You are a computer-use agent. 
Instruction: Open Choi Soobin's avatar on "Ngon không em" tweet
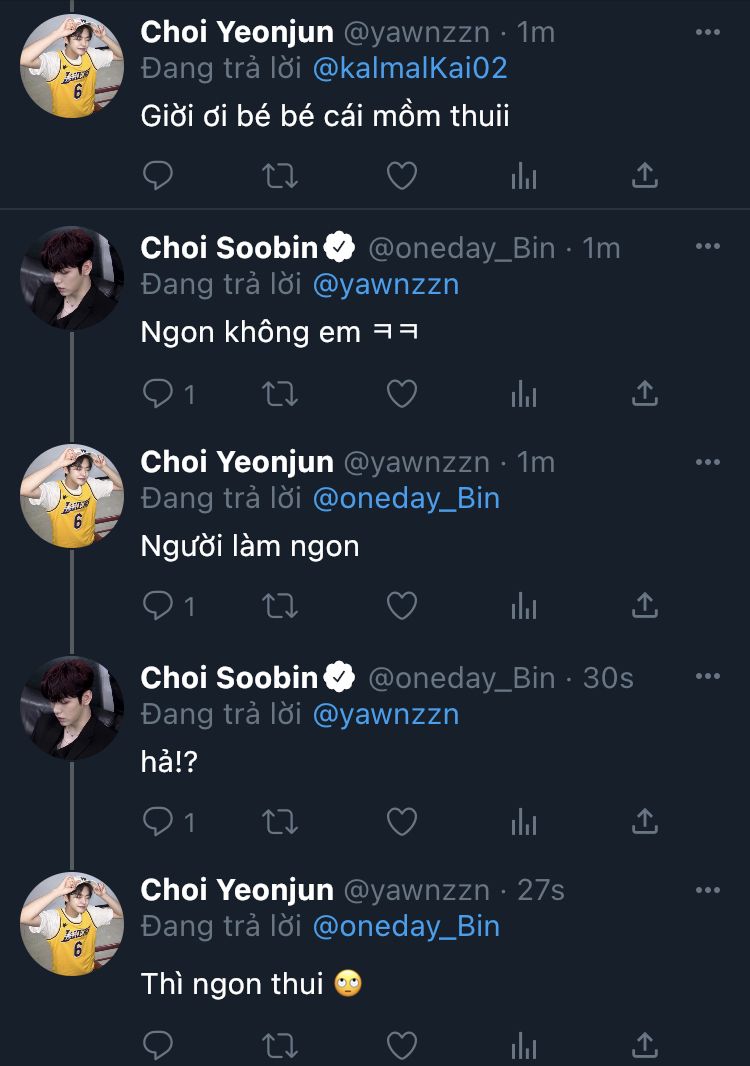72,278
